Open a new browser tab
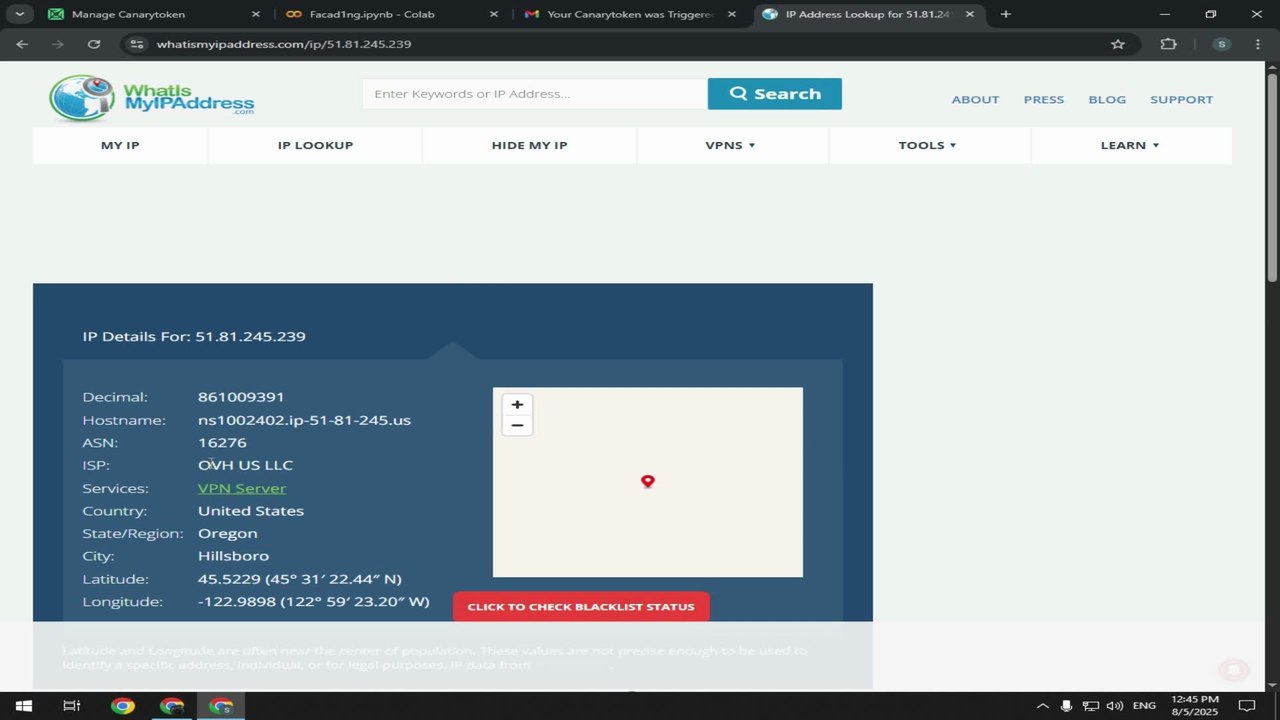Image resolution: width=1280 pixels, height=720 pixels. point(1005,14)
